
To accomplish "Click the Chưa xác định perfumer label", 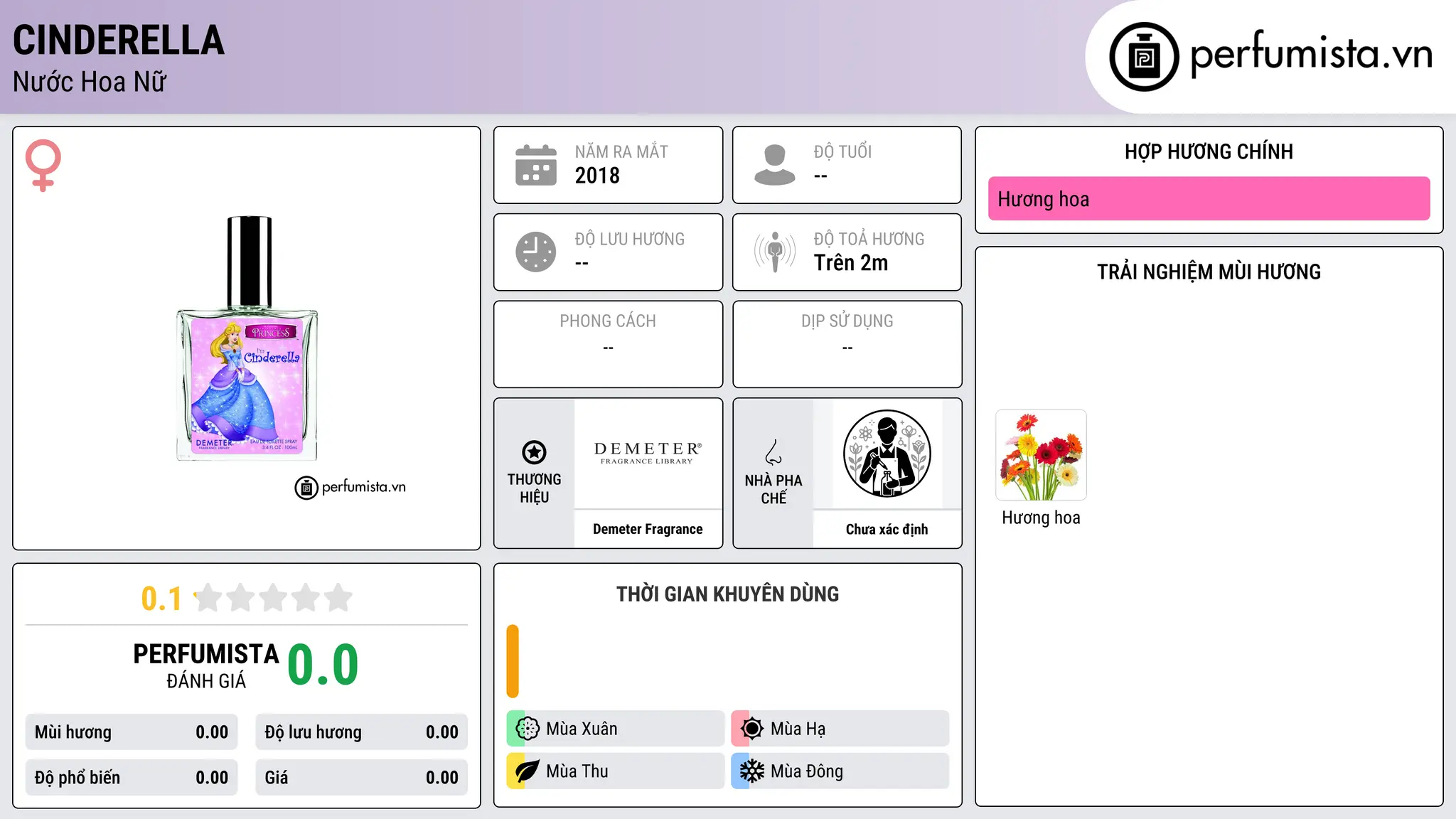I will (x=887, y=529).
